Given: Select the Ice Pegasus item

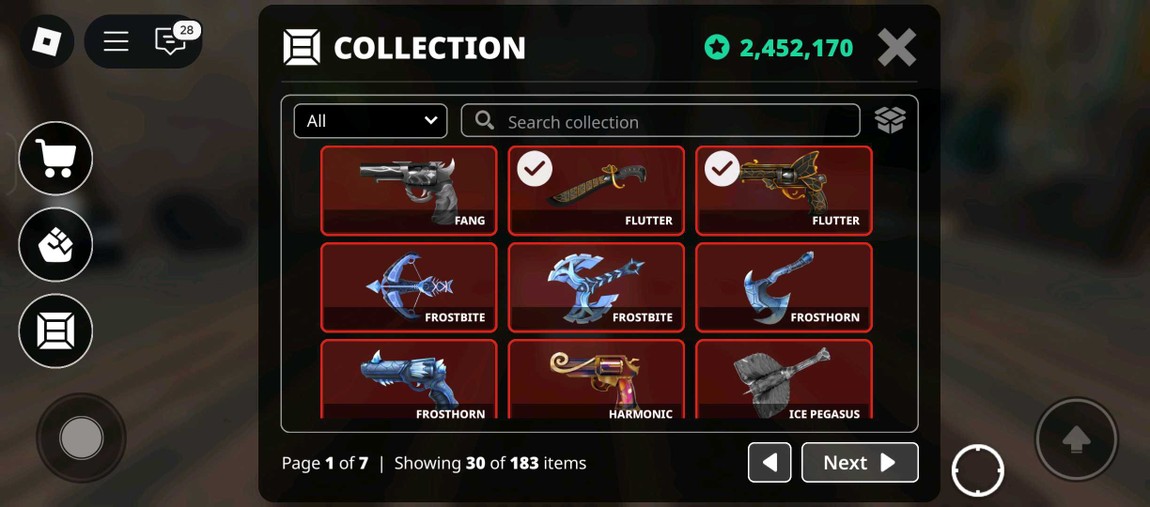Looking at the screenshot, I should click(784, 379).
